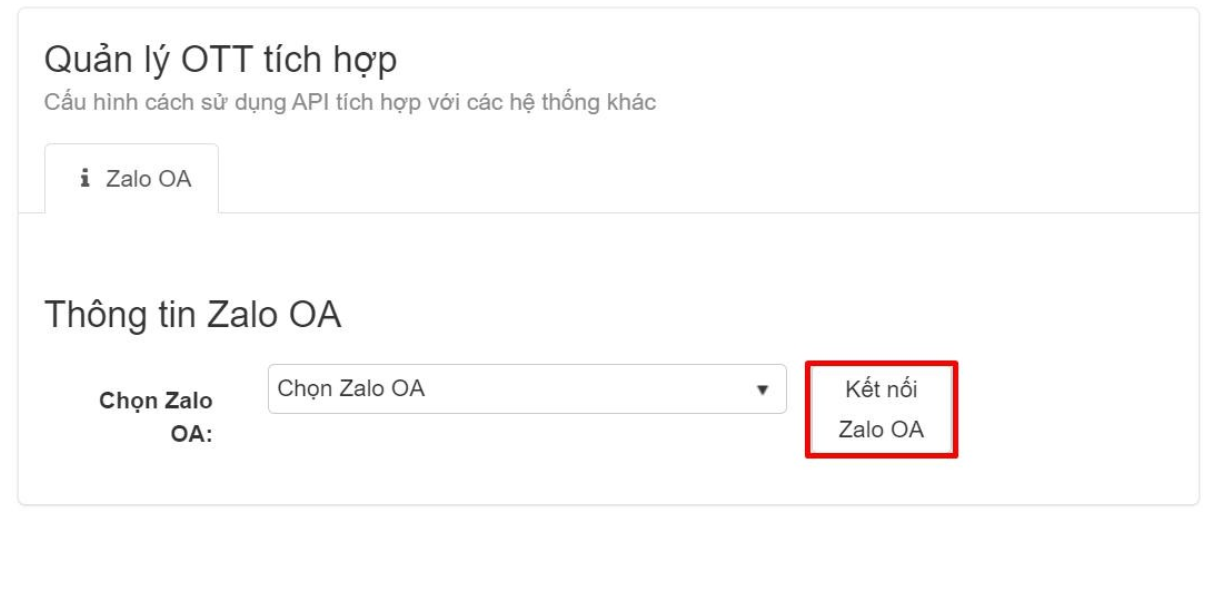Click the word "Kết nối" on the connect button

point(881,390)
